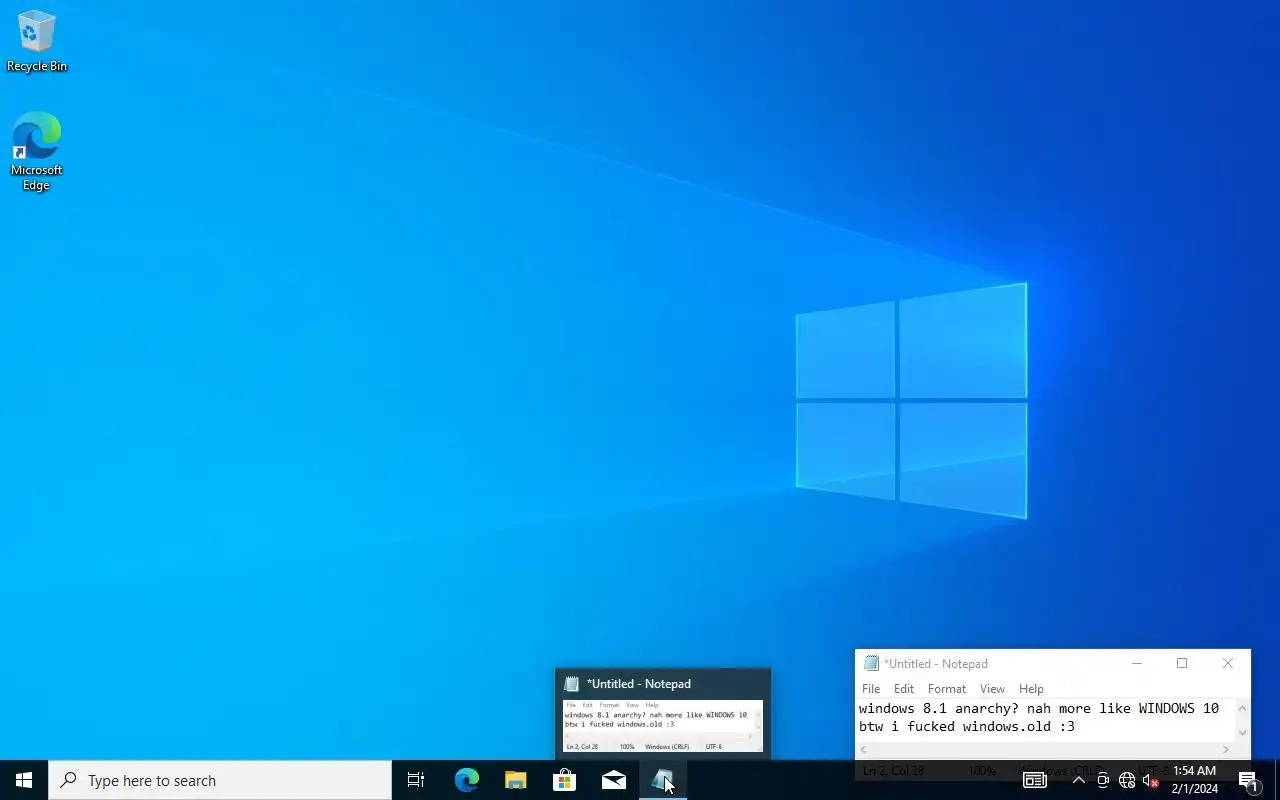Open Task View on the taskbar
Viewport: 1280px width, 800px height.
416,780
